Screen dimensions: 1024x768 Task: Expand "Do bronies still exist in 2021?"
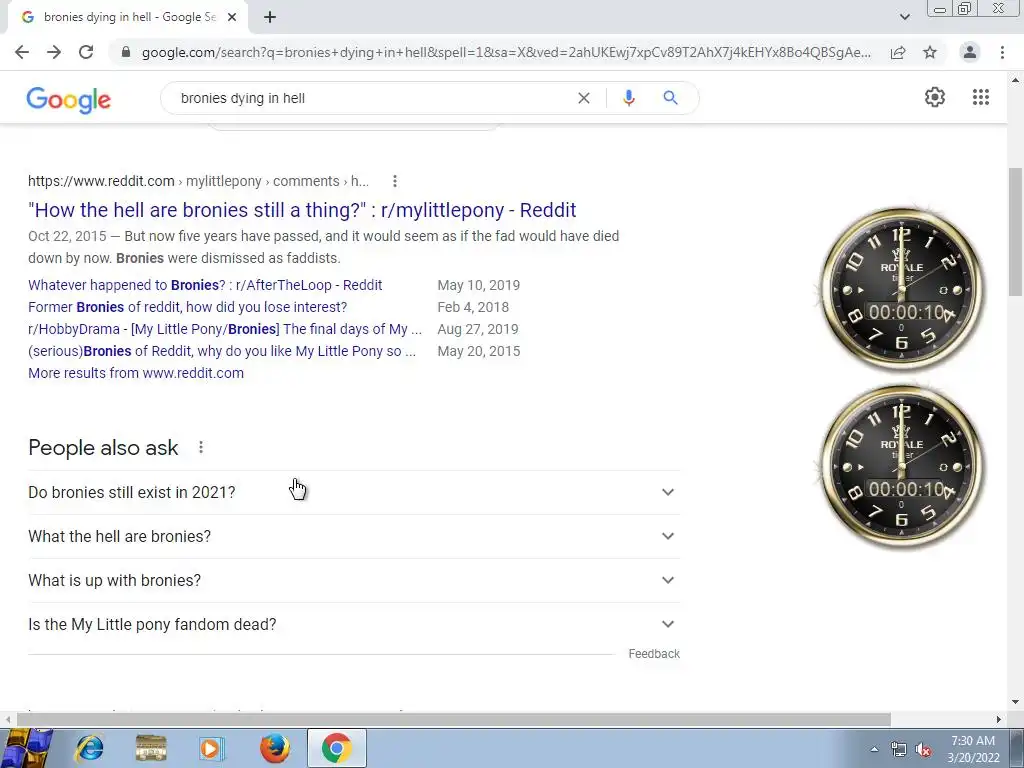(354, 492)
